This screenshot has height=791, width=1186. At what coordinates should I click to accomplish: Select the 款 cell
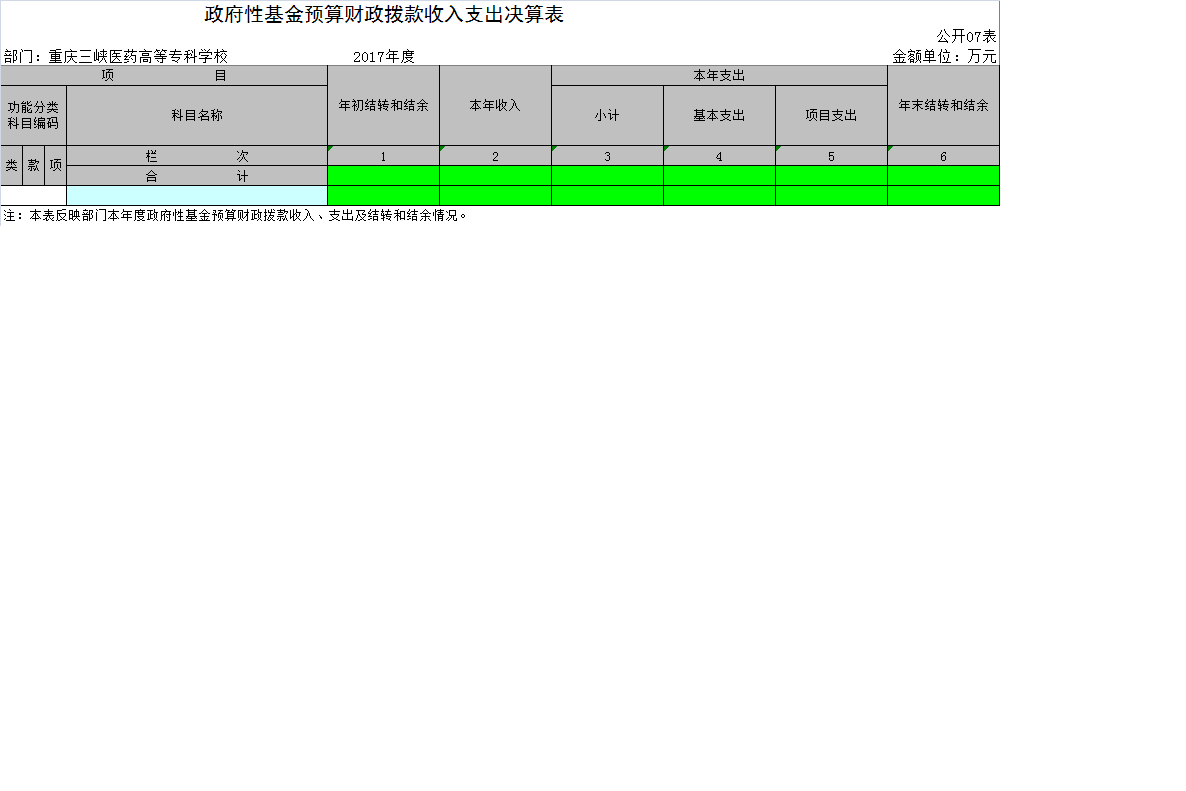click(33, 166)
